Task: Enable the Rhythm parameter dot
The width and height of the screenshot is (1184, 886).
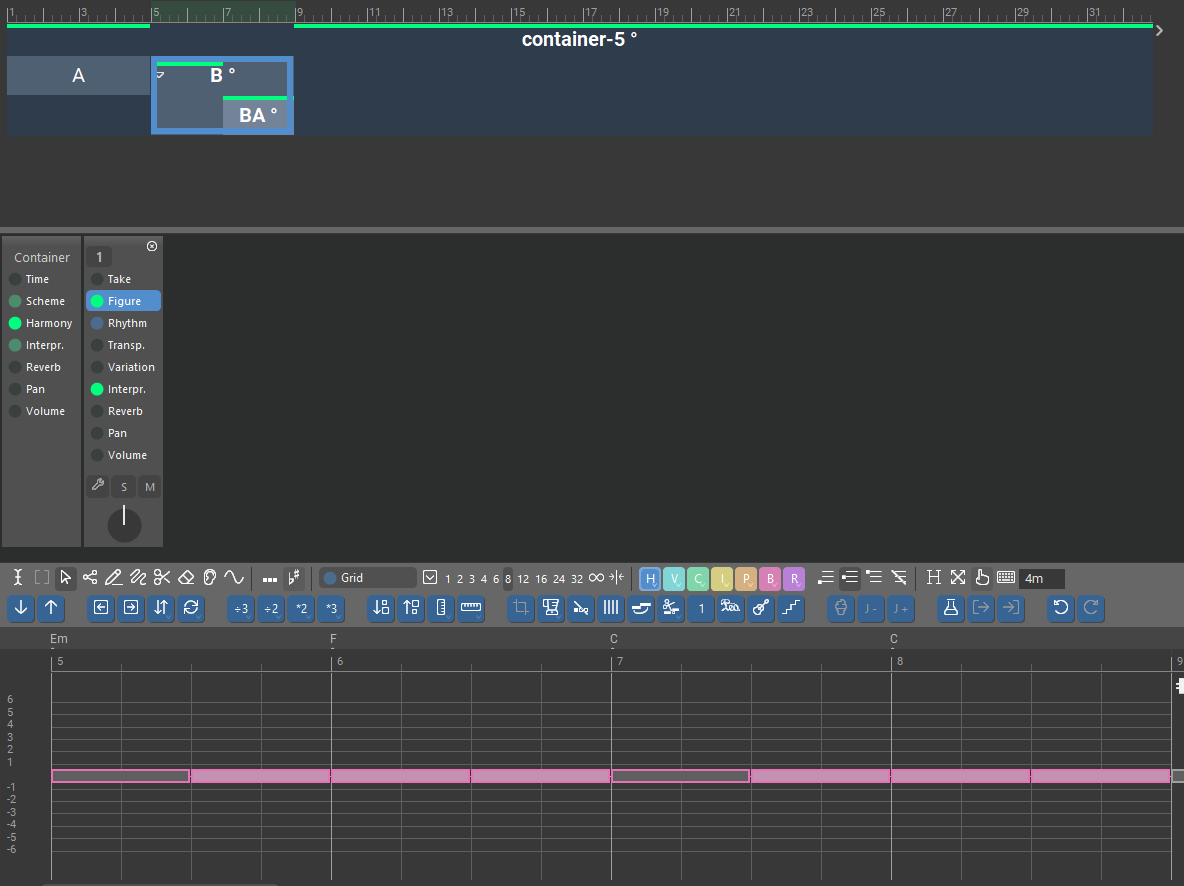Action: (97, 323)
